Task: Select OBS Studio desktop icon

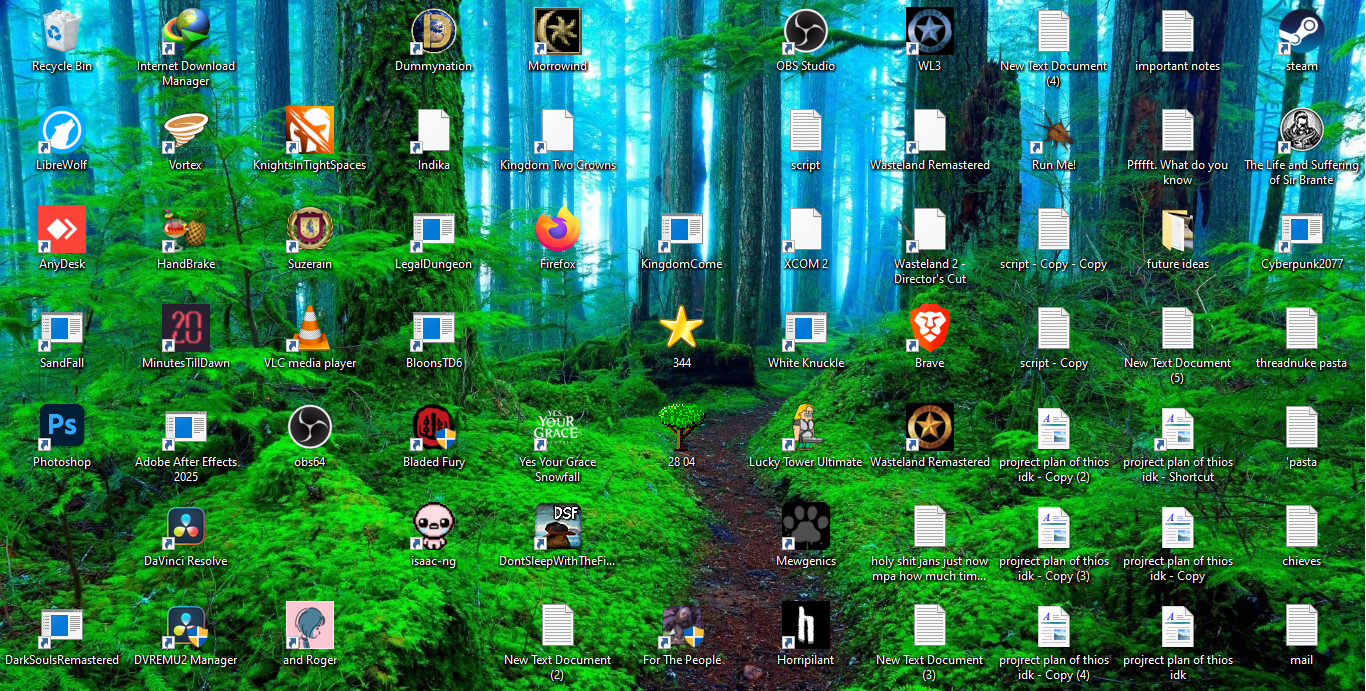Action: pos(806,31)
